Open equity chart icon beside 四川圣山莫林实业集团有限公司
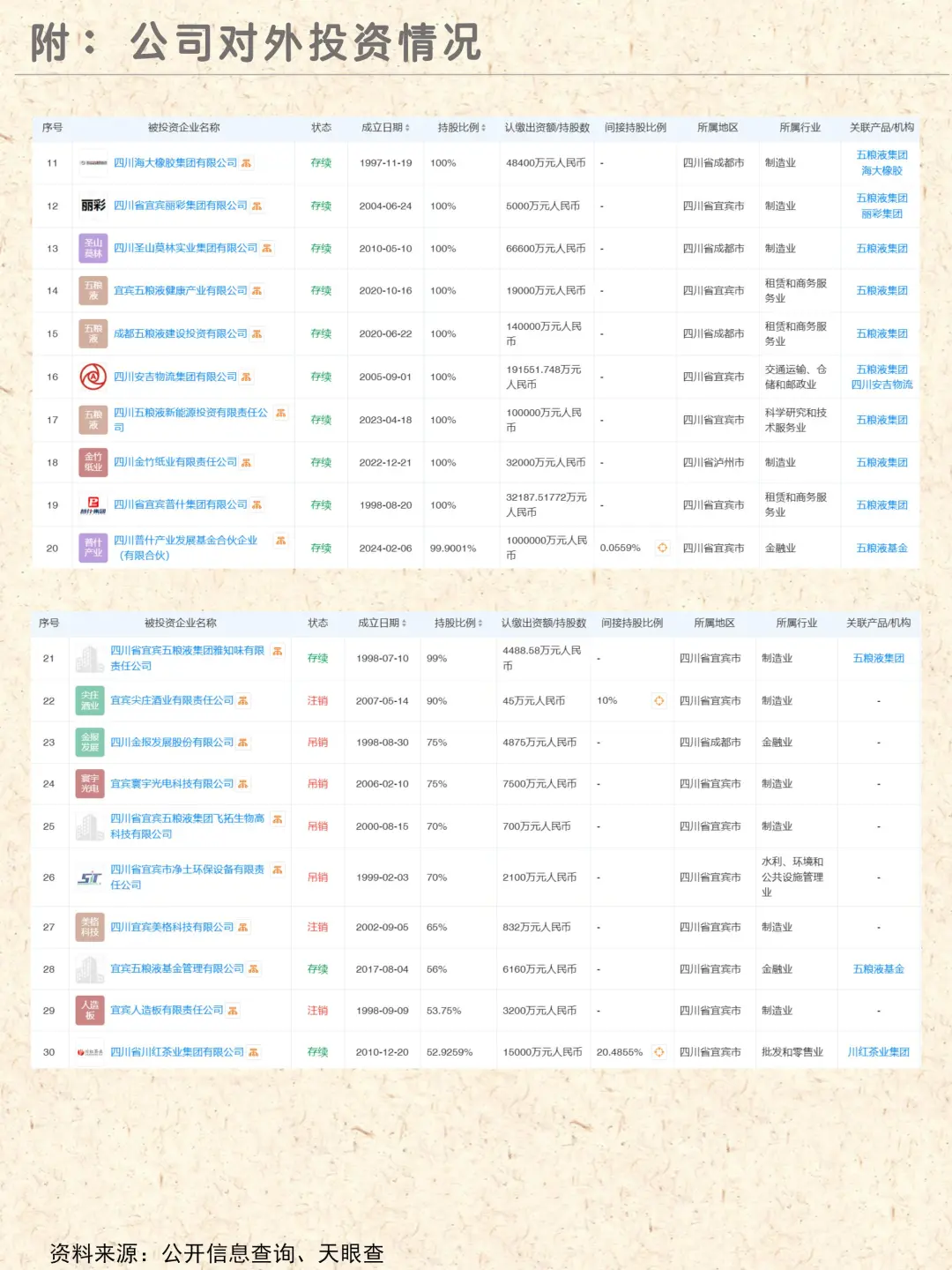The image size is (952, 1270). point(267,249)
